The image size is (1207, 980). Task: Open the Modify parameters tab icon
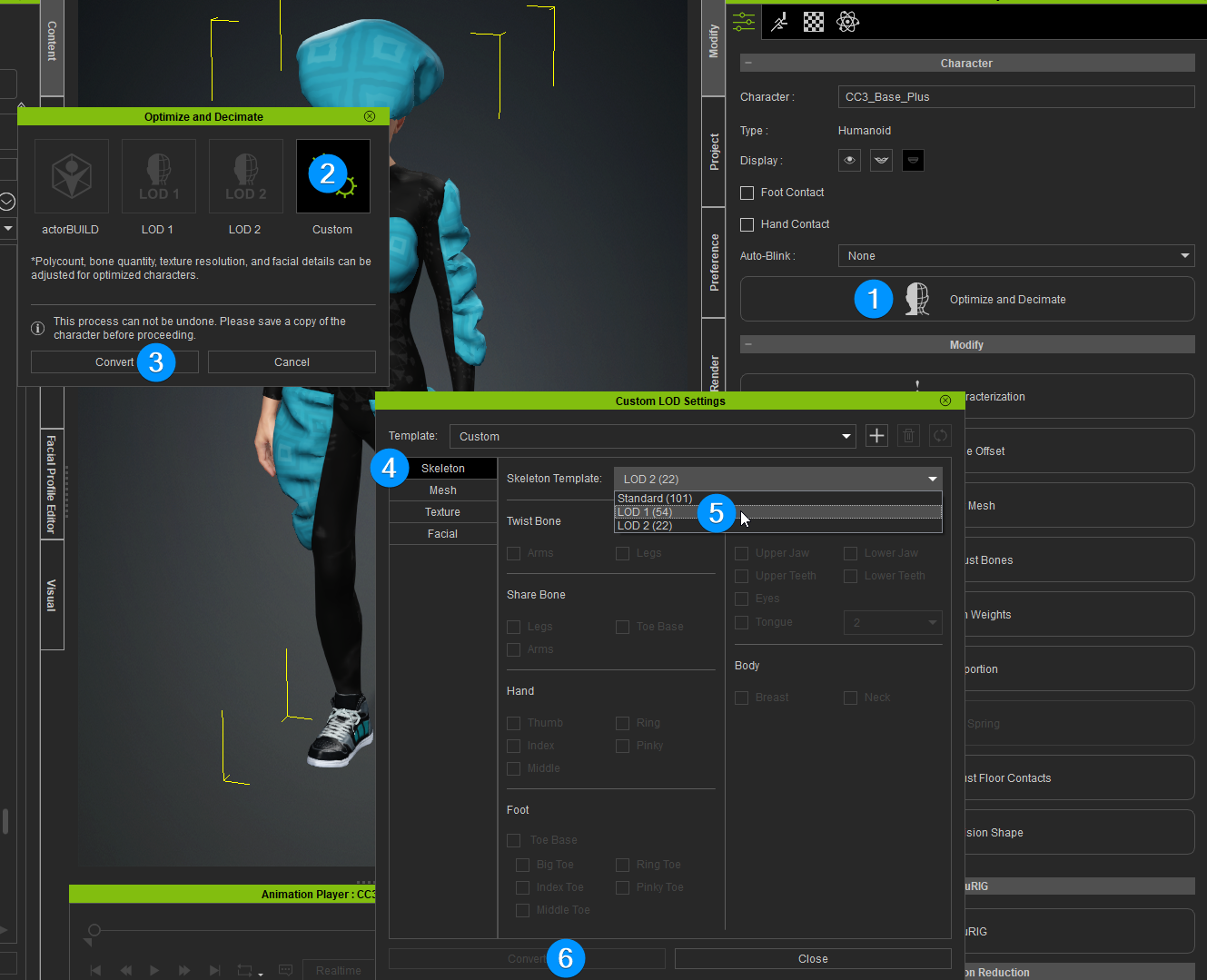(x=744, y=21)
